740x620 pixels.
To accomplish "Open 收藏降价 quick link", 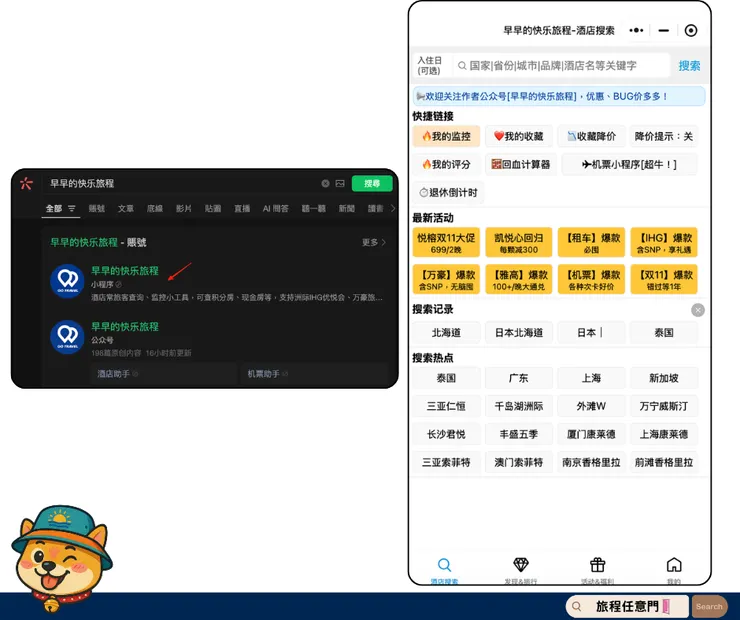I will [591, 136].
